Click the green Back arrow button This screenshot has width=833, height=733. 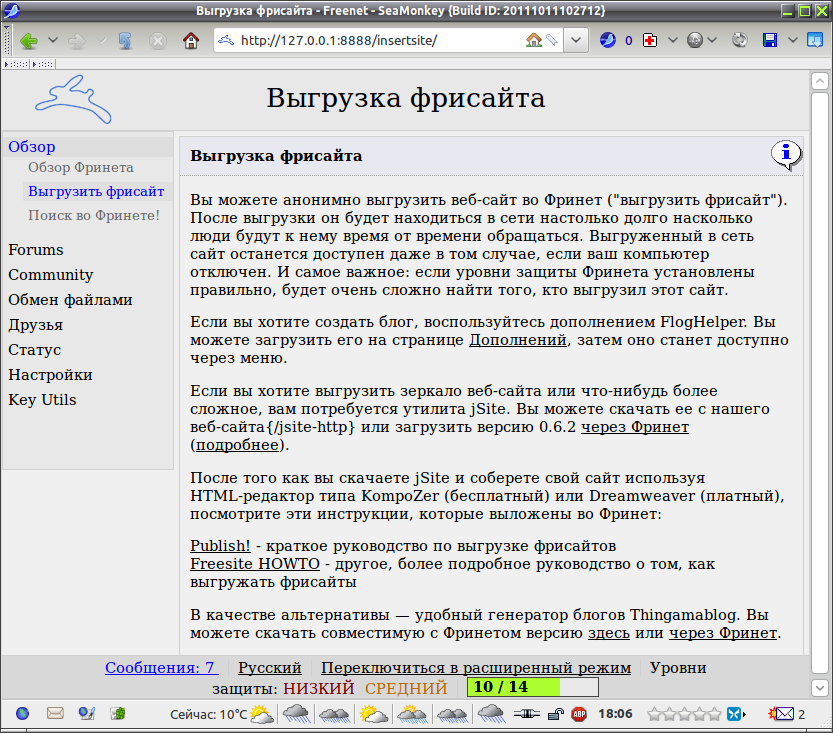click(29, 40)
